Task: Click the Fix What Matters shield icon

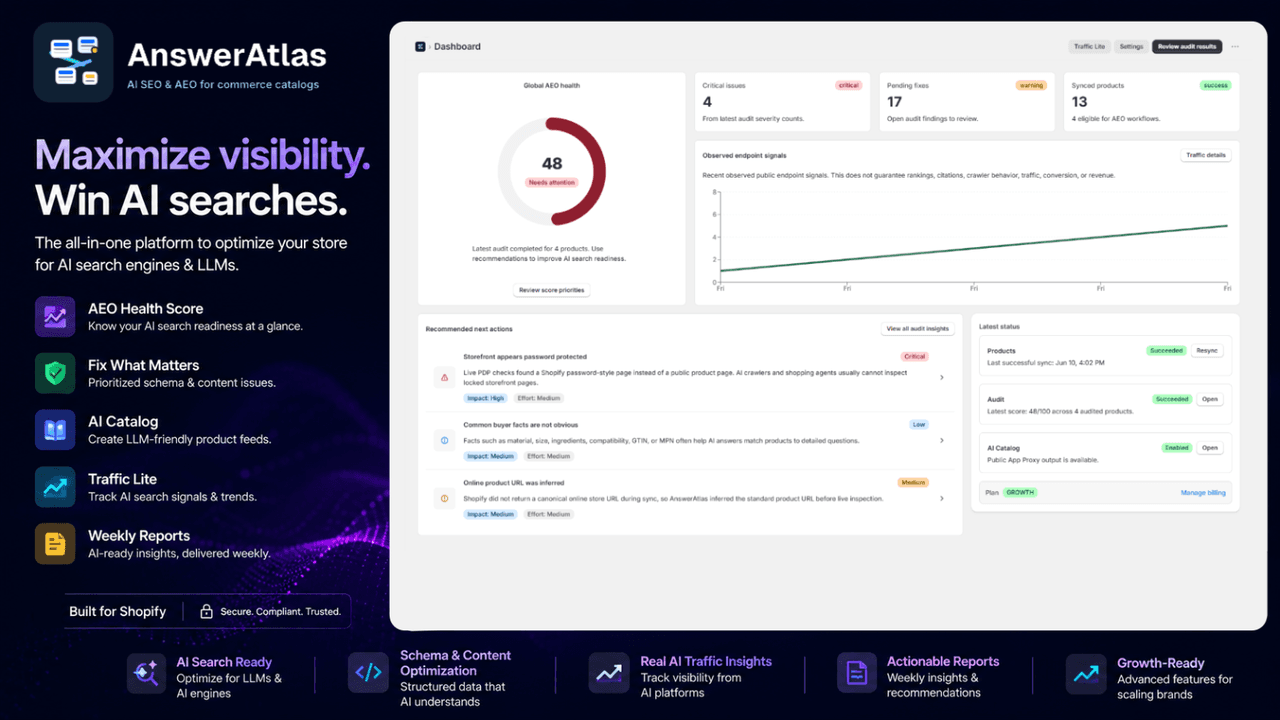Action: [x=54, y=373]
